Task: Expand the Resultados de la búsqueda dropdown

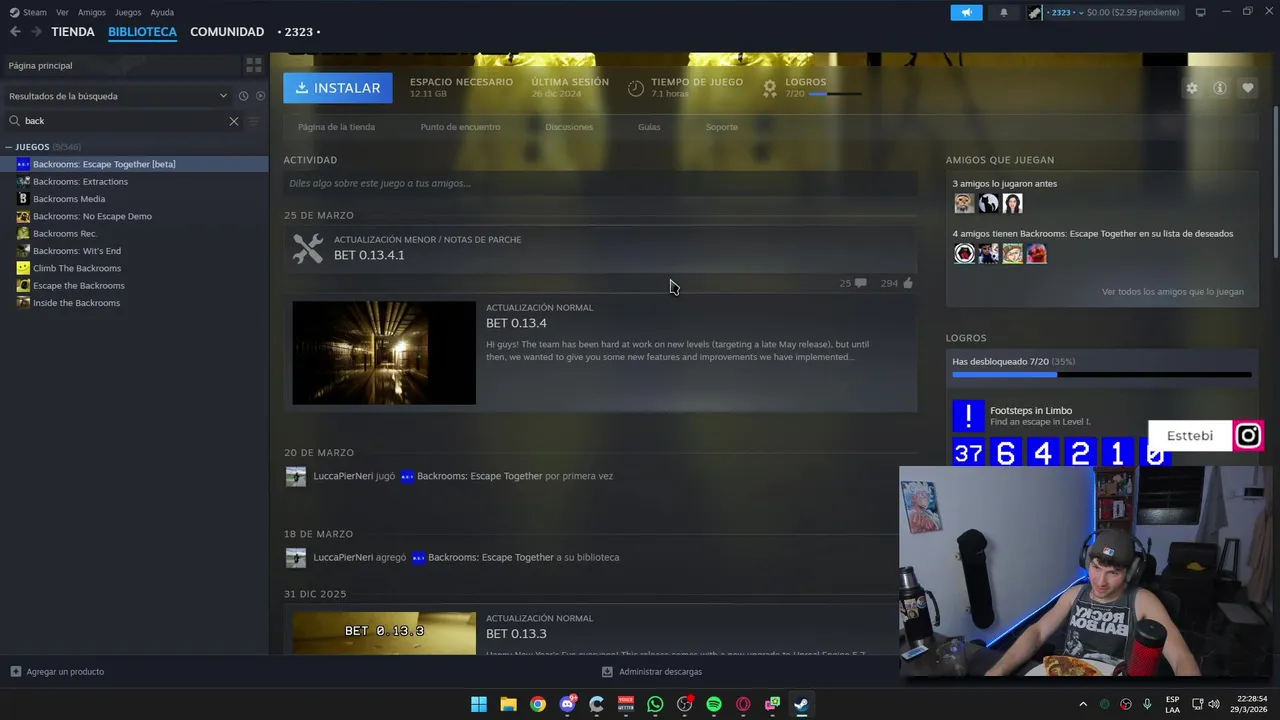Action: click(118, 96)
